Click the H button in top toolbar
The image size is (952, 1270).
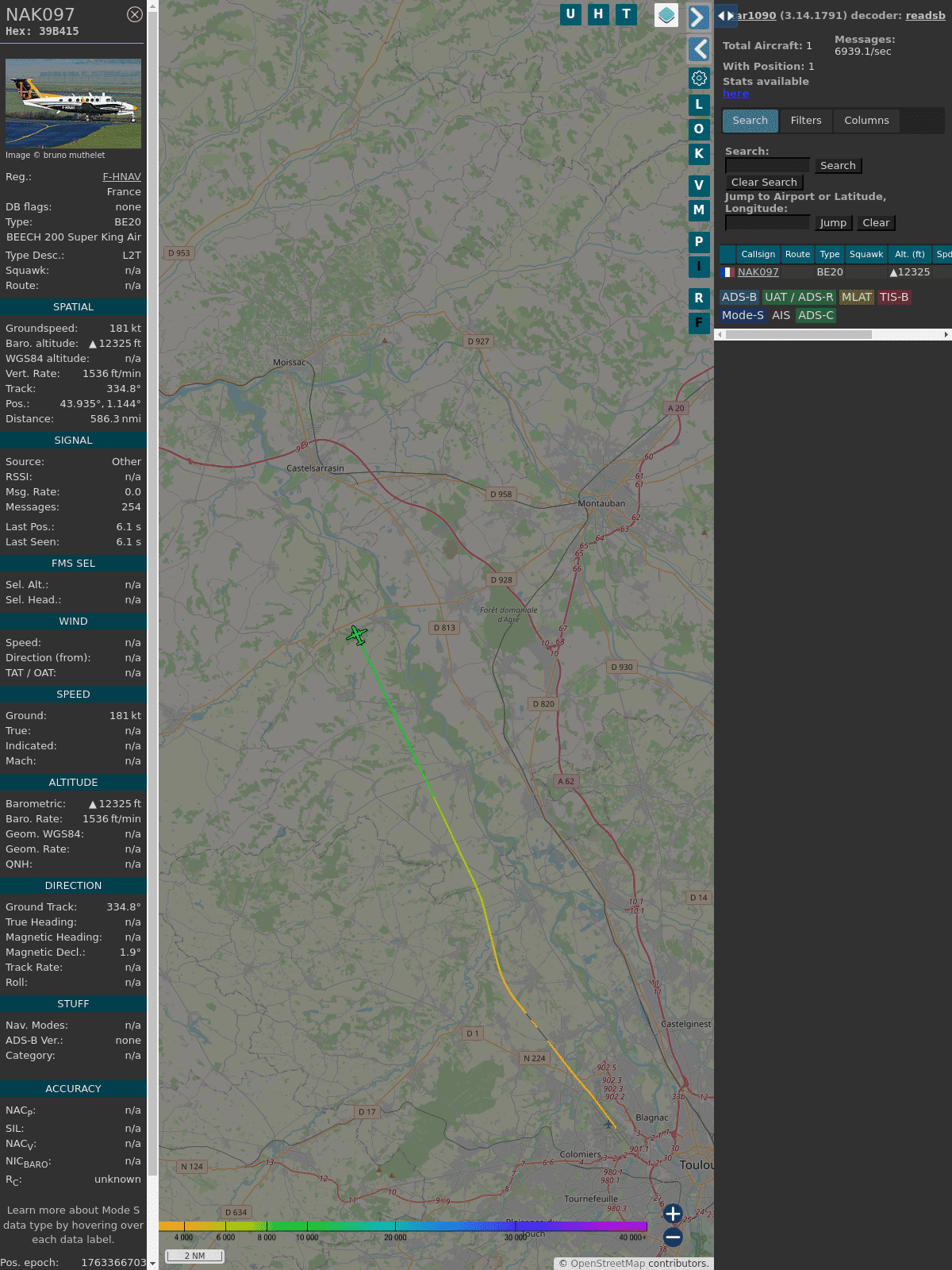point(598,14)
